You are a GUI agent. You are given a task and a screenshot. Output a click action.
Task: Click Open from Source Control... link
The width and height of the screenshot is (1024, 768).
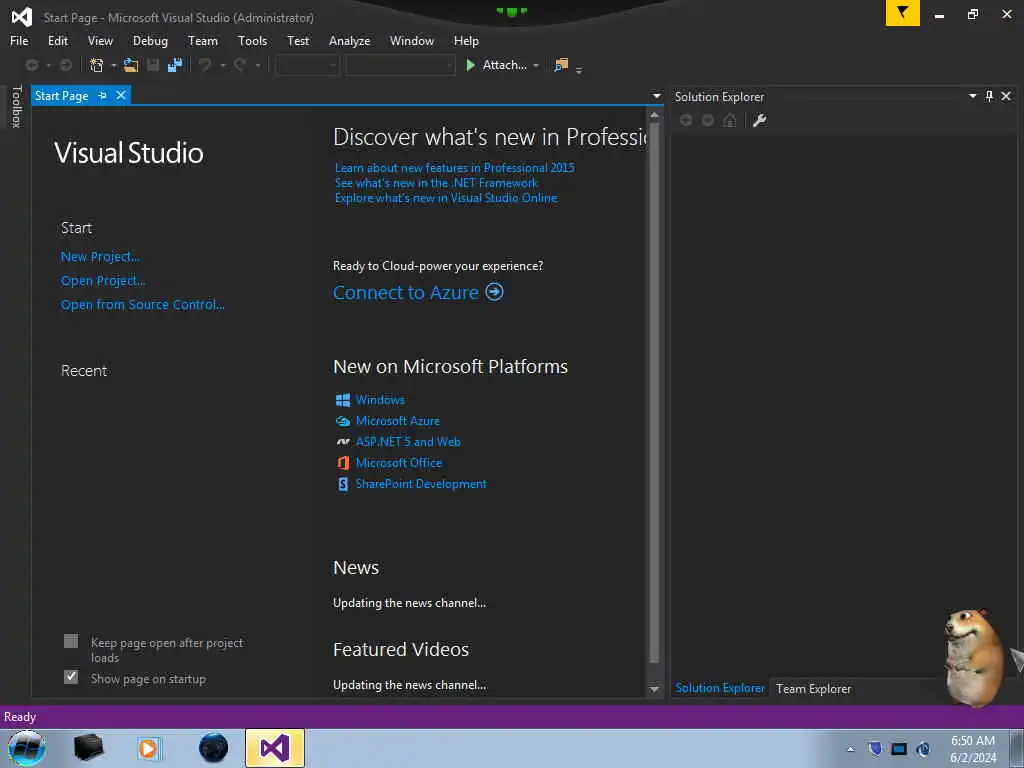[142, 304]
